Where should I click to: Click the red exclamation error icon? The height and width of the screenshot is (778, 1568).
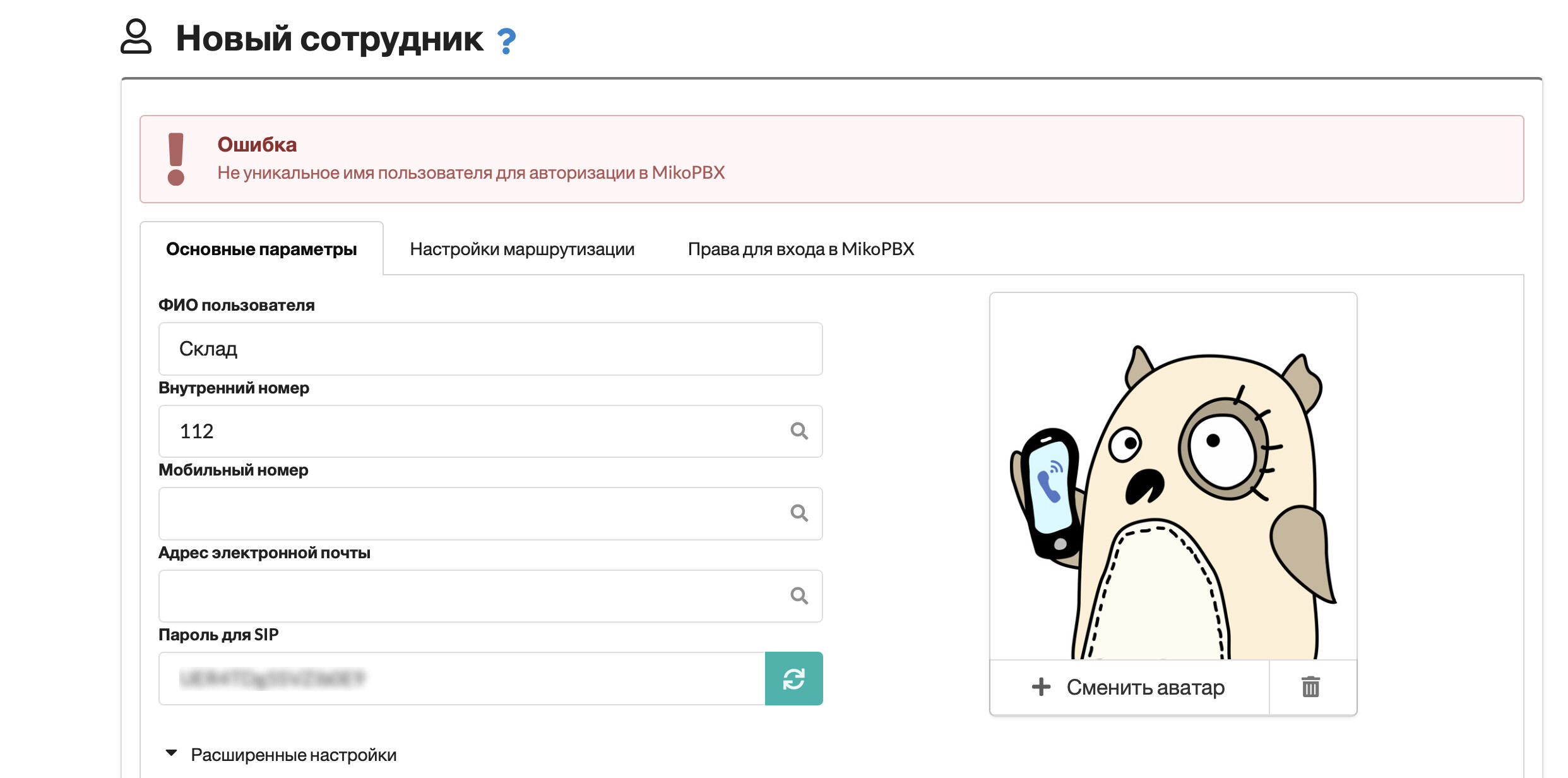(176, 159)
